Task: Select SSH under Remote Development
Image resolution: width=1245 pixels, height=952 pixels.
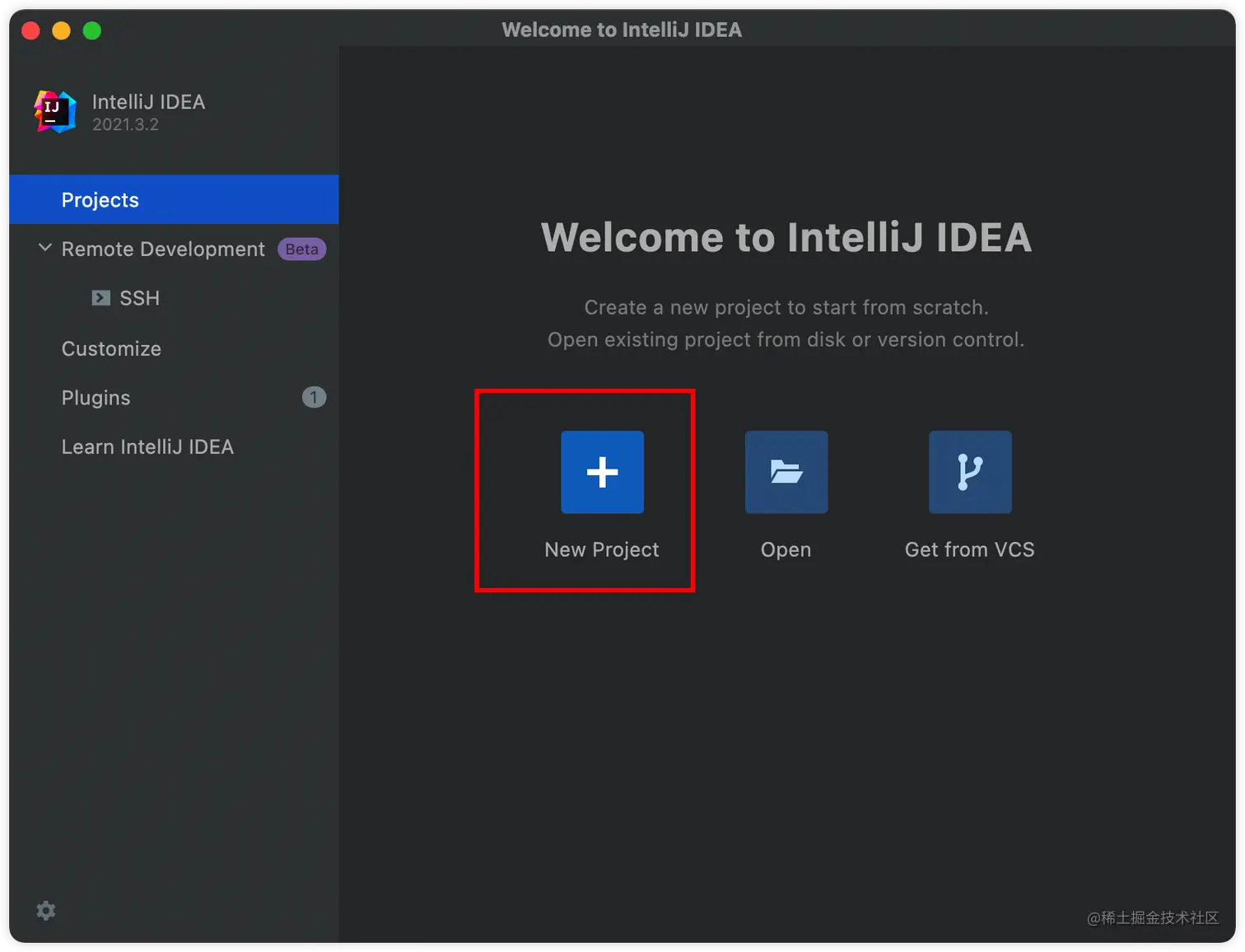Action: point(139,298)
